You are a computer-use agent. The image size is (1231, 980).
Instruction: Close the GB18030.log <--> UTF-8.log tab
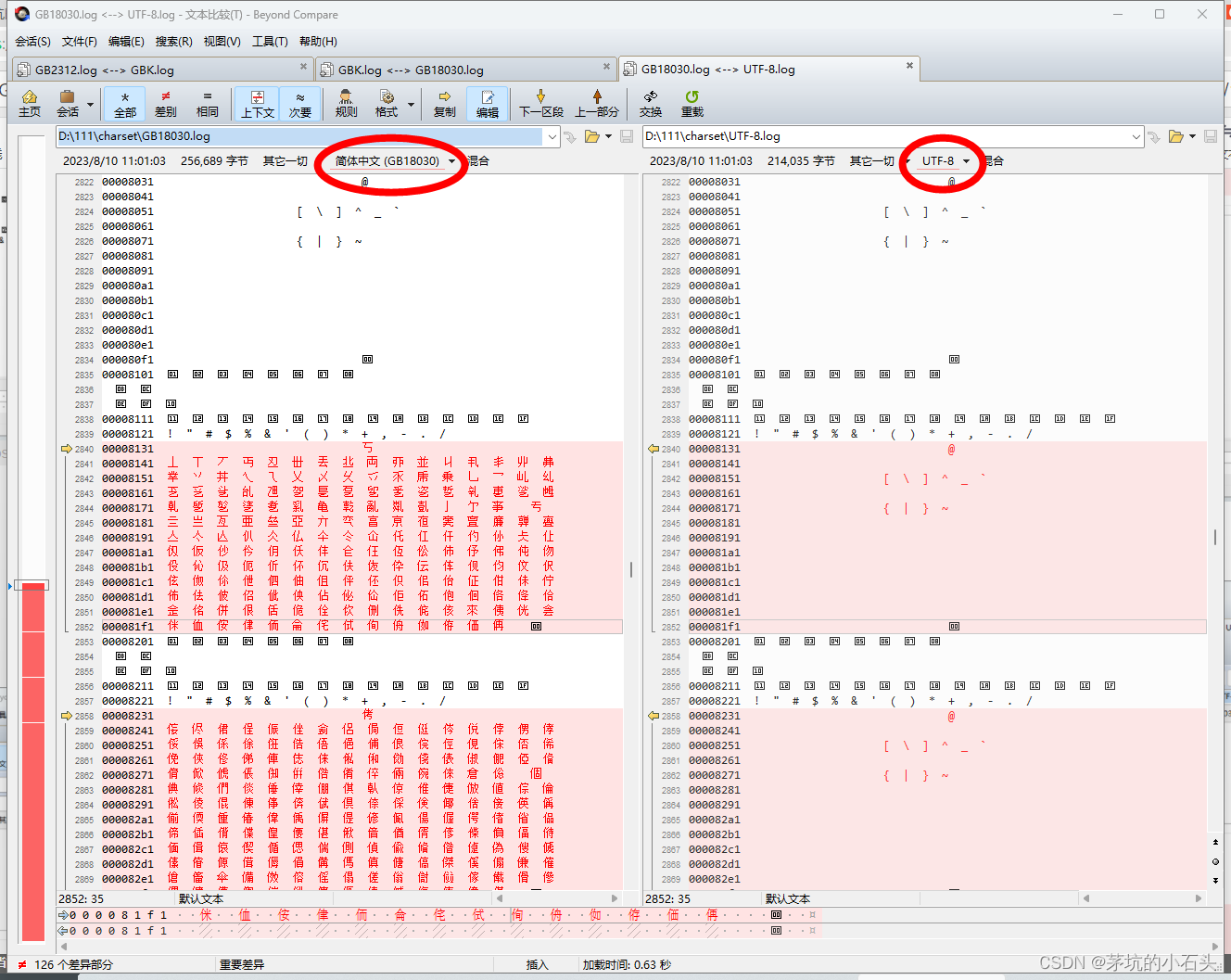pyautogui.click(x=909, y=65)
